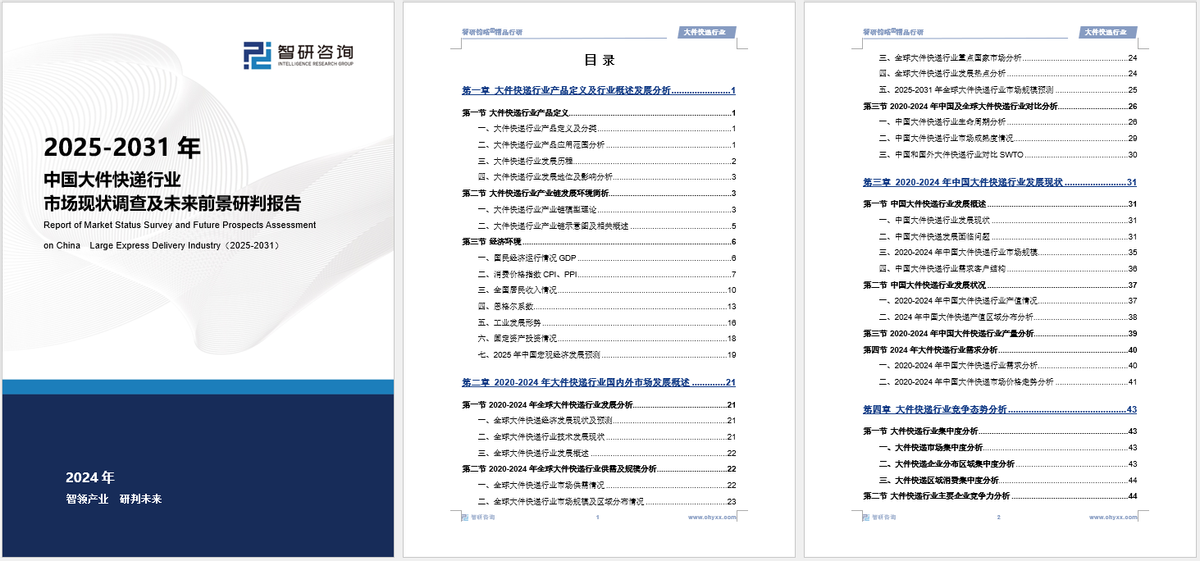The height and width of the screenshot is (561, 1200).
Task: Select entry 二、大件快递行业产品应用范围分析
Action: click(606, 145)
